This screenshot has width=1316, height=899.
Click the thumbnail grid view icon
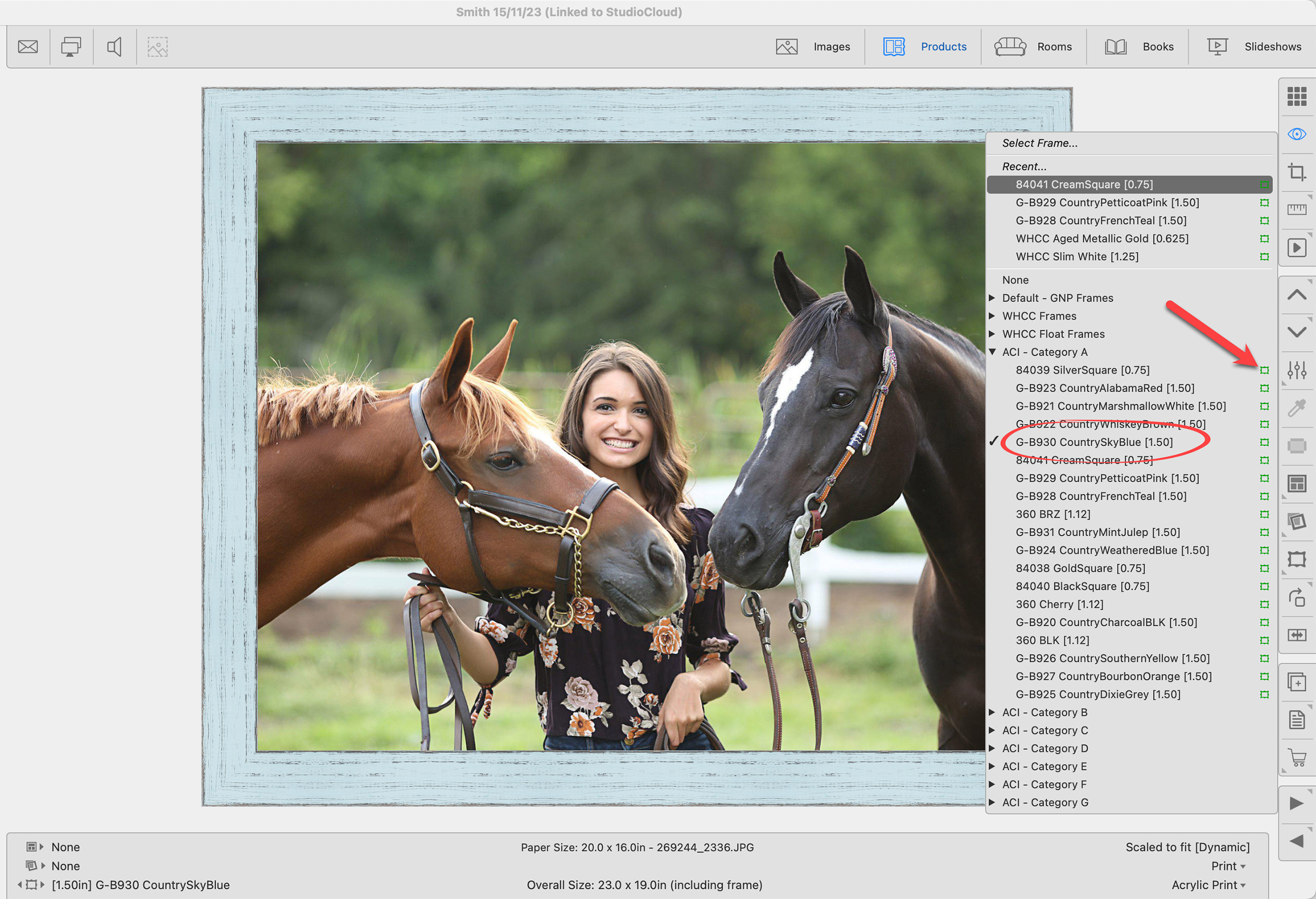[x=1297, y=96]
